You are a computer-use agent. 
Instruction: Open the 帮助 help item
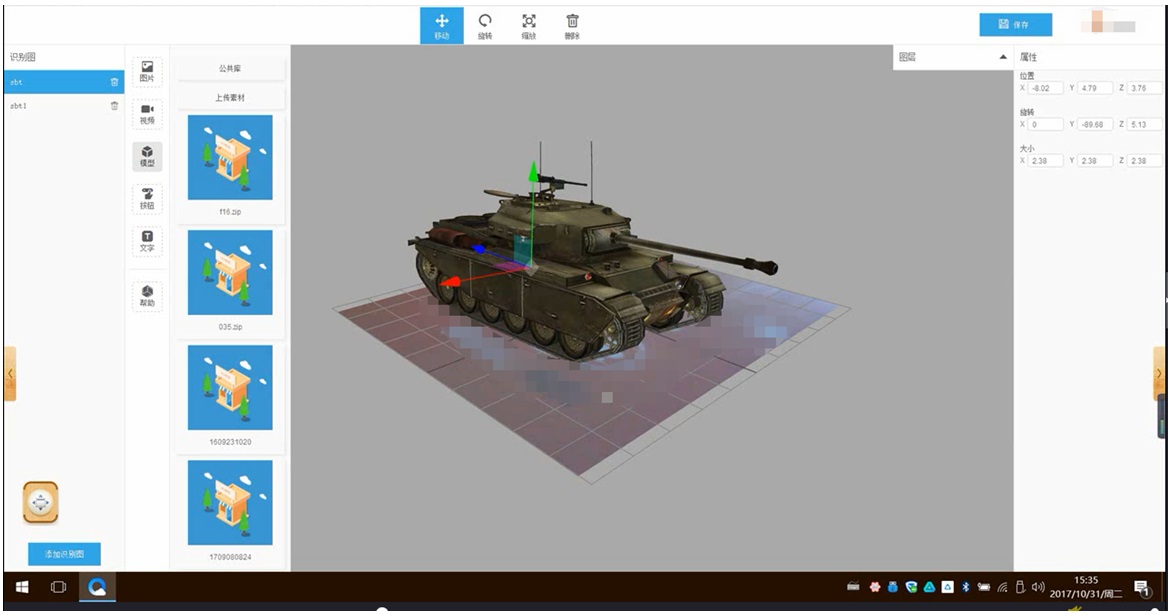pos(147,297)
